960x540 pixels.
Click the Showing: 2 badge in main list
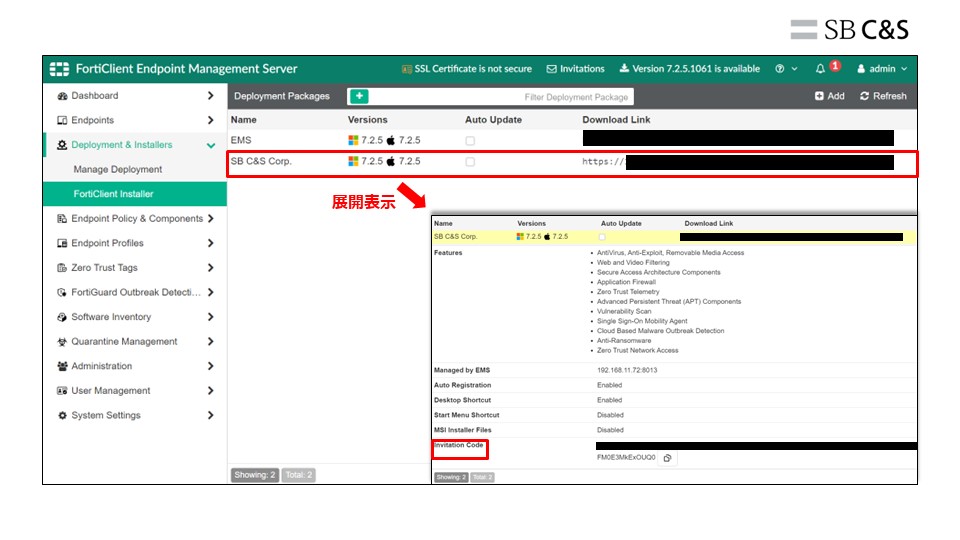pyautogui.click(x=255, y=475)
